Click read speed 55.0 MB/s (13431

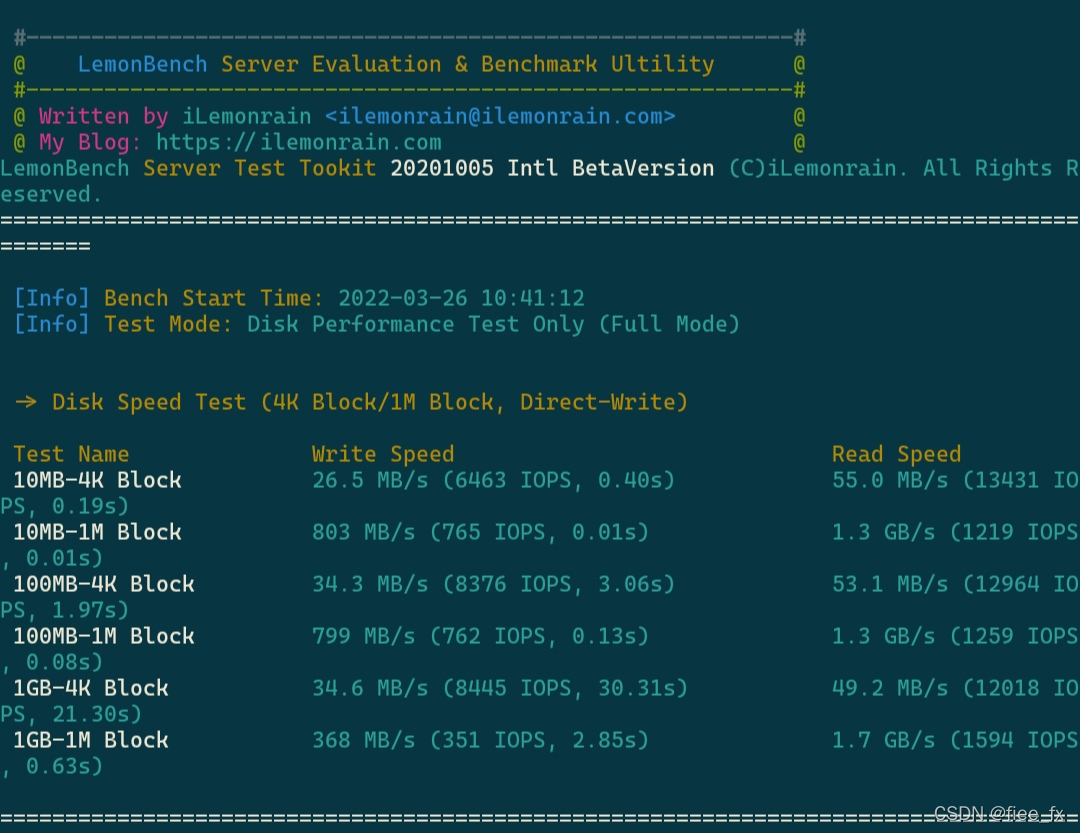(935, 480)
